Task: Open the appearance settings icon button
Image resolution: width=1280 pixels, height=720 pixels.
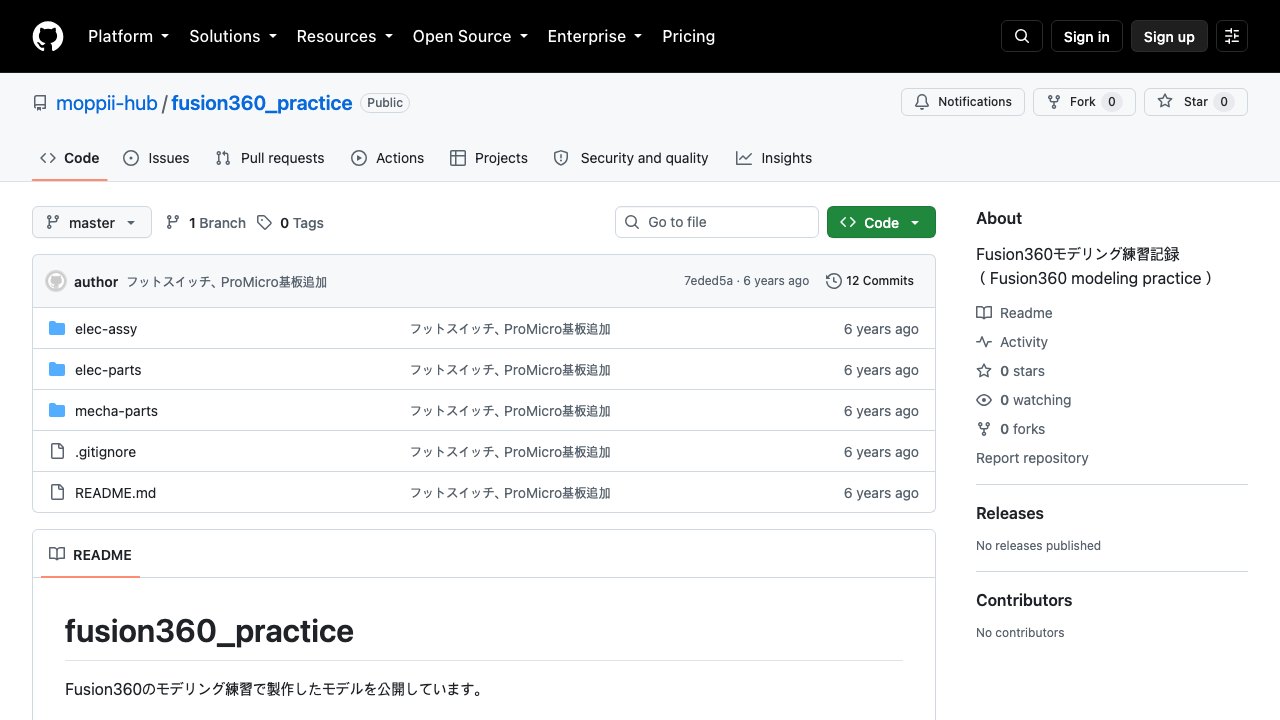Action: [1232, 36]
